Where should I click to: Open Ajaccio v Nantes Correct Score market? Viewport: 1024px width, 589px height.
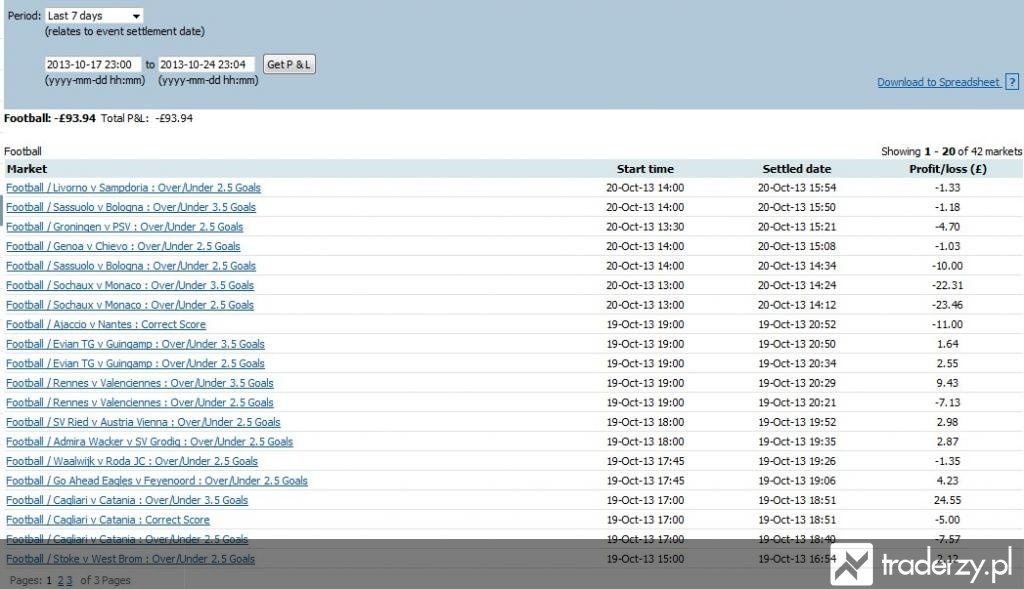(106, 325)
